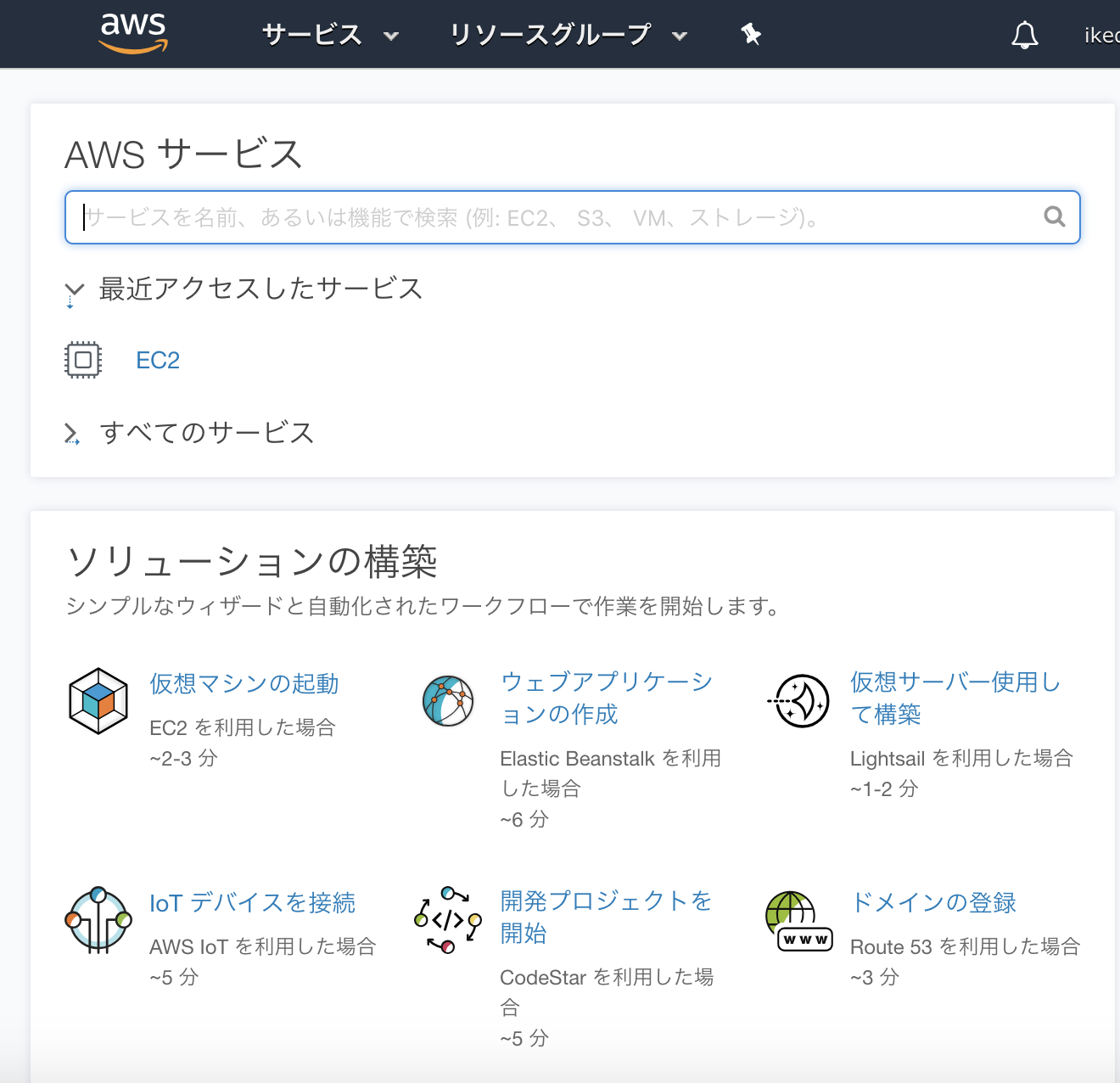
Task: Open 仮想サーバー使用して構築 link
Action: 955,698
